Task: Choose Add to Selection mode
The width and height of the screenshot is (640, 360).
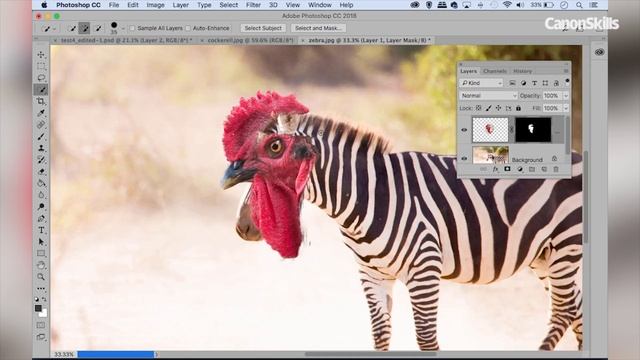Action: coord(84,28)
